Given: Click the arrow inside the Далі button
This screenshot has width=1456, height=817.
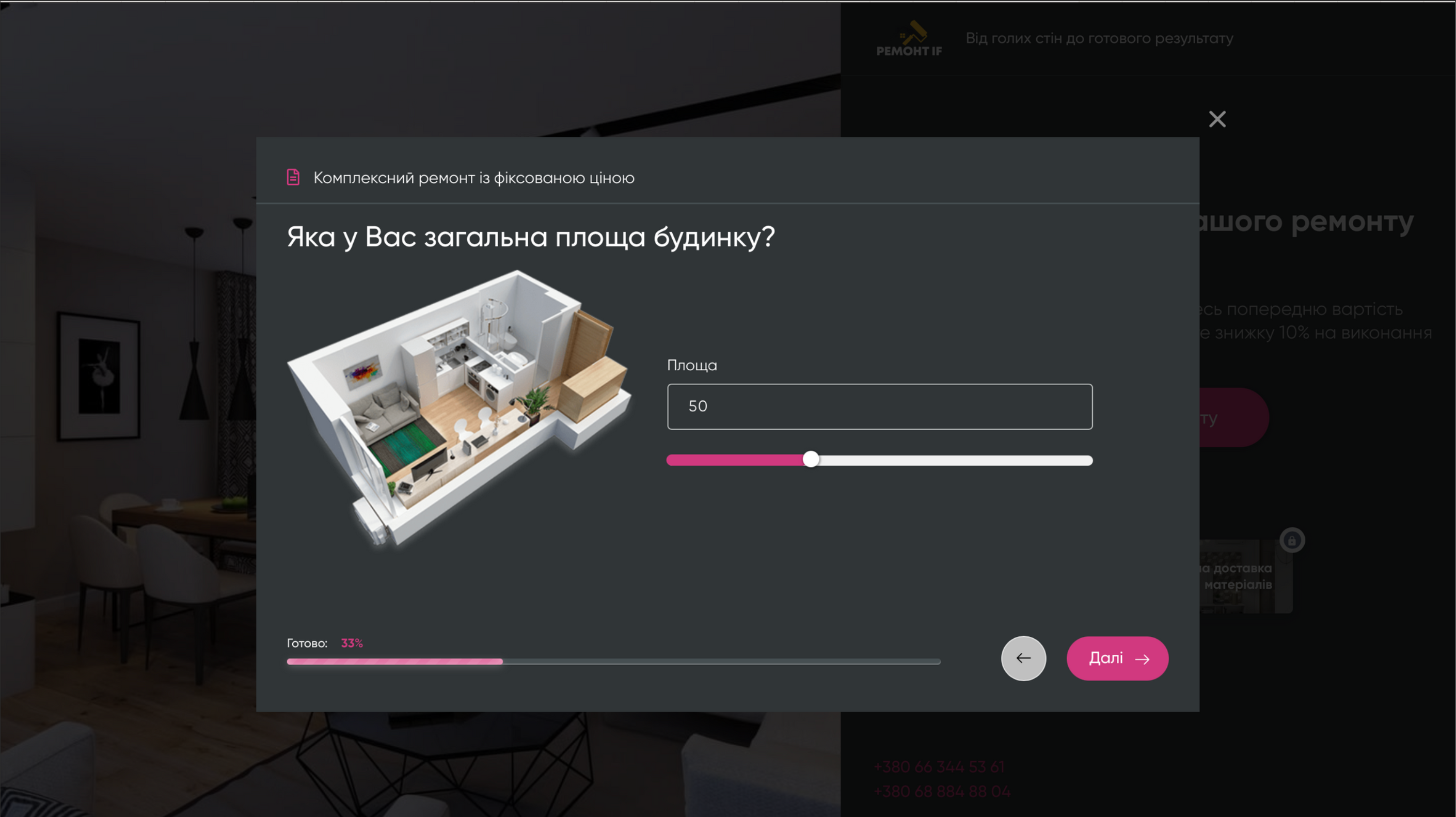Looking at the screenshot, I should click(1142, 658).
